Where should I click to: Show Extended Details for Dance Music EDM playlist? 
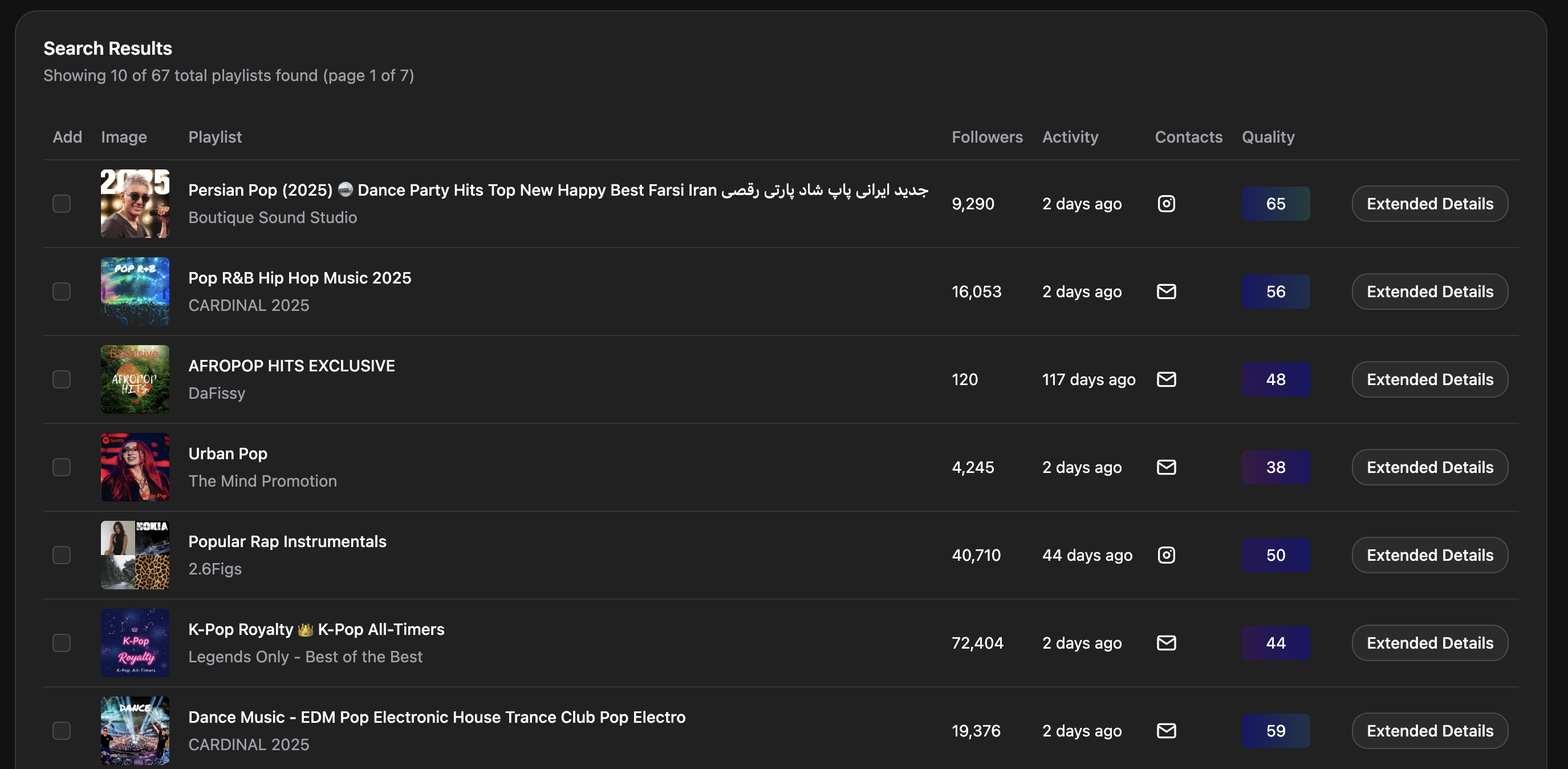click(x=1429, y=731)
